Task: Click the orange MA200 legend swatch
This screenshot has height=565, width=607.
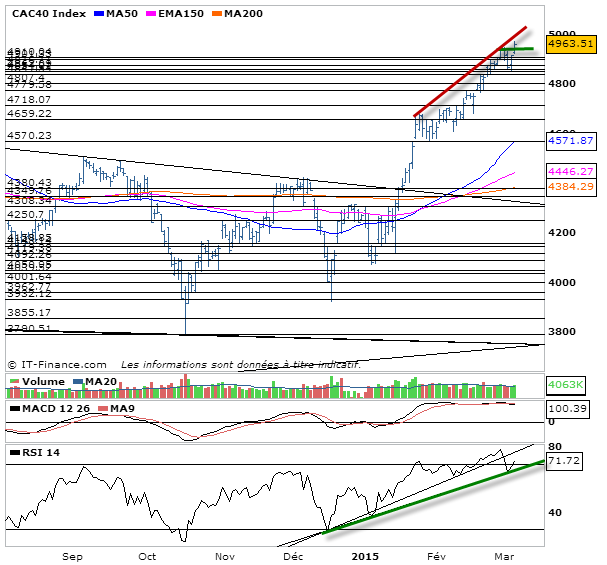Action: pos(218,13)
